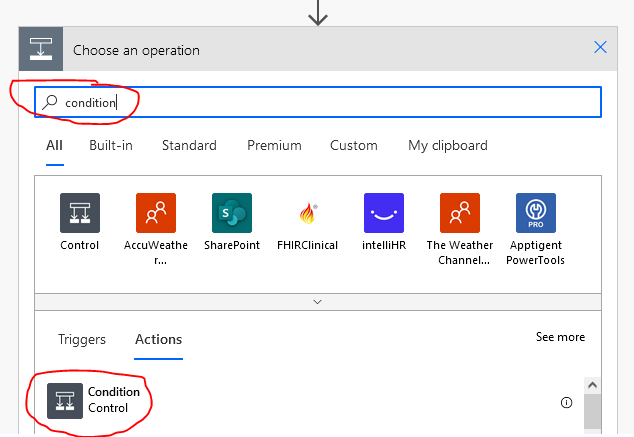The width and height of the screenshot is (634, 437).
Task: Pick The Weather Channel connector
Action: coord(460,213)
